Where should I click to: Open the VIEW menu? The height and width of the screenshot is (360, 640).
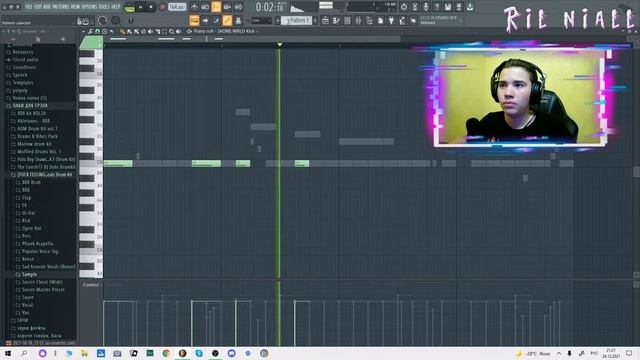(x=76, y=7)
